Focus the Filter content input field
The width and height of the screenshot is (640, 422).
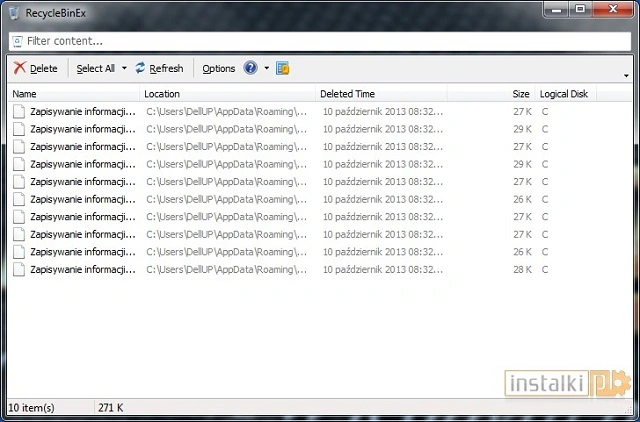point(320,41)
